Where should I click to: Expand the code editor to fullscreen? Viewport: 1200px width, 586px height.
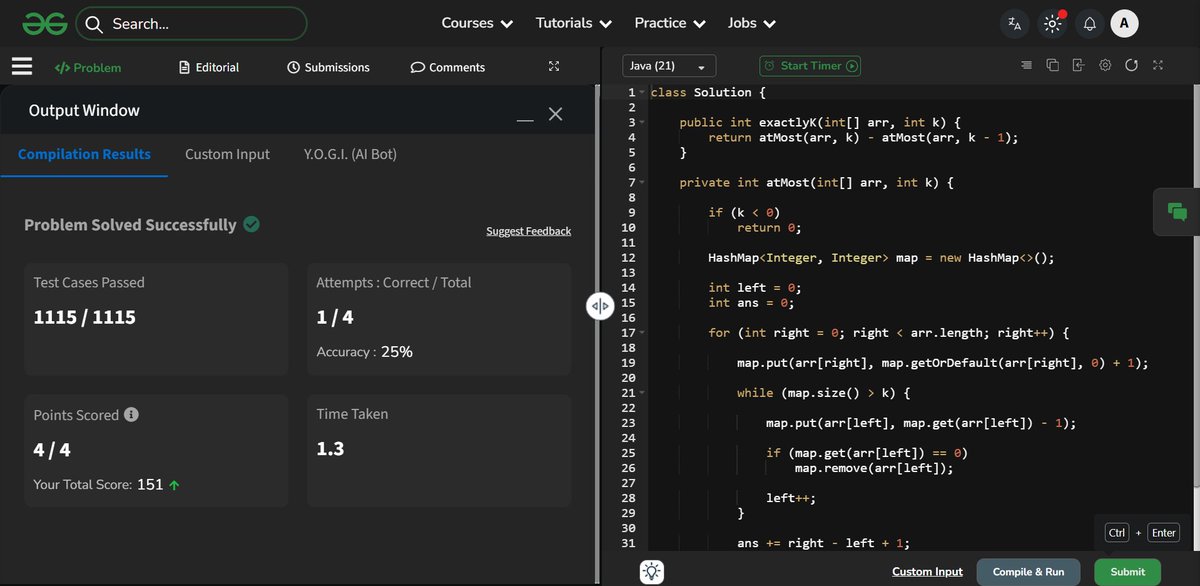tap(1158, 65)
